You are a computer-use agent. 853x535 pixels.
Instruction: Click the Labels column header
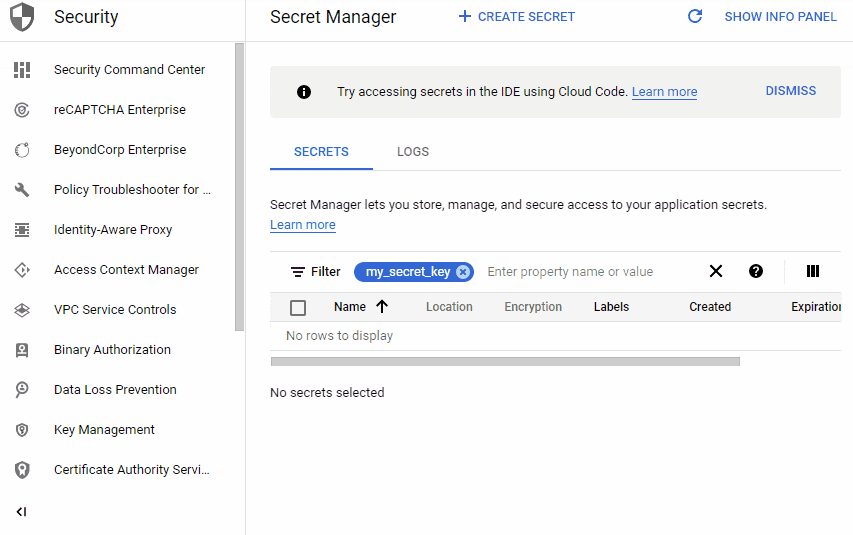pyautogui.click(x=611, y=307)
